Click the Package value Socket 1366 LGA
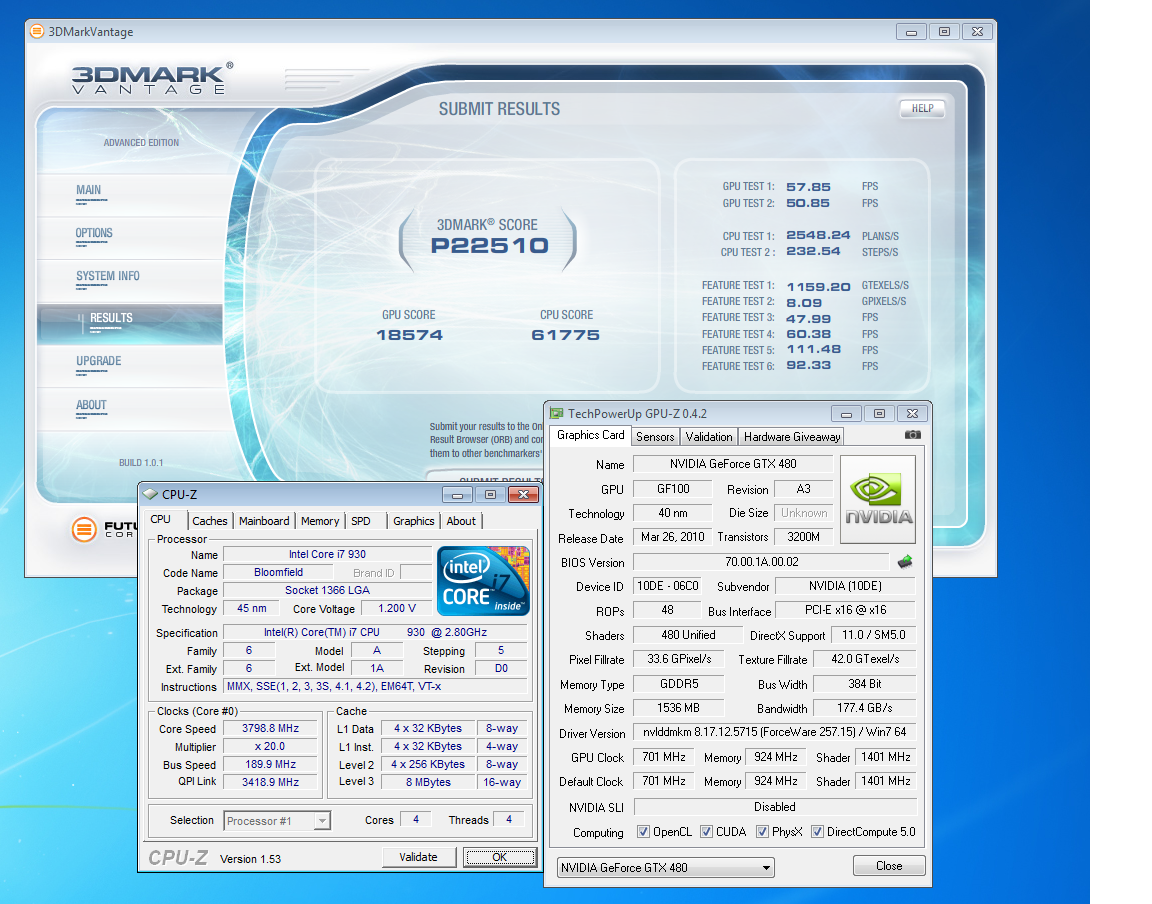The image size is (1152, 904). tap(327, 590)
